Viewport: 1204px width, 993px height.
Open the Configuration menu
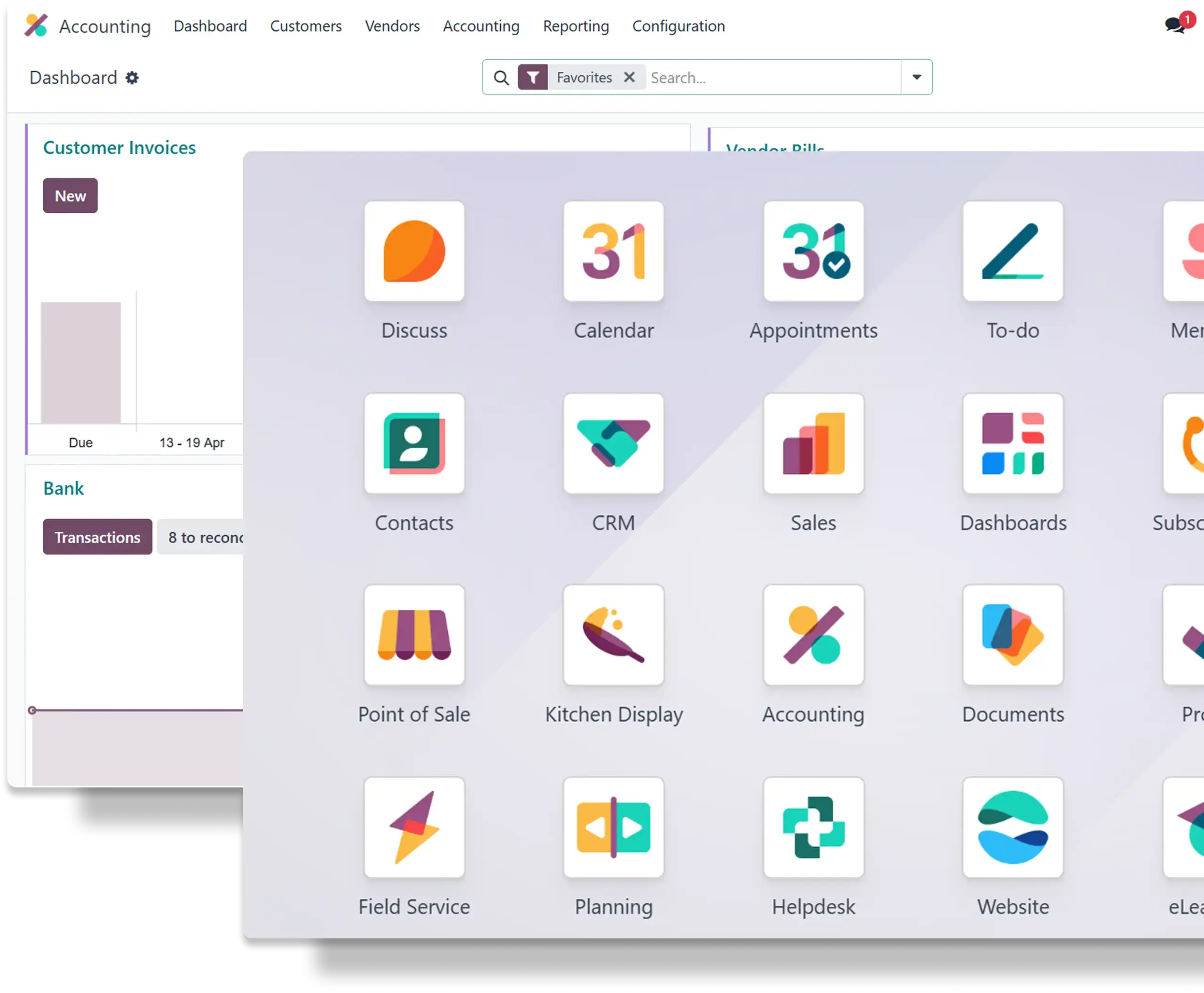click(x=678, y=26)
